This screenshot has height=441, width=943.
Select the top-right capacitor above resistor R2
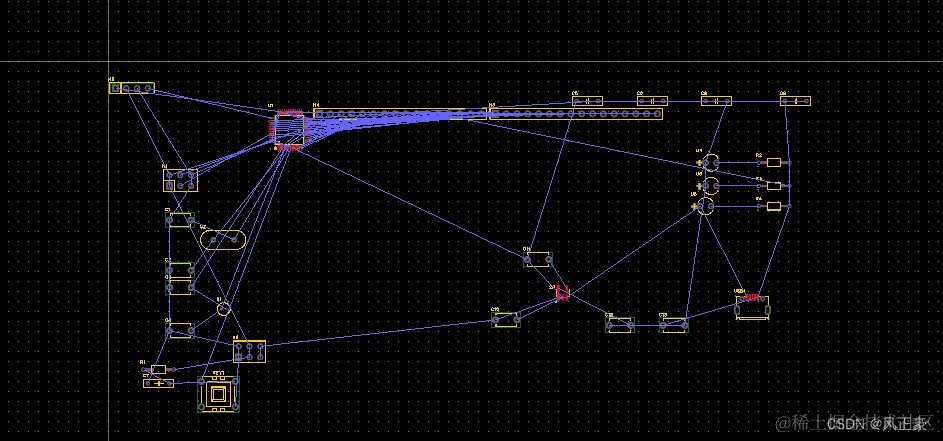796,101
